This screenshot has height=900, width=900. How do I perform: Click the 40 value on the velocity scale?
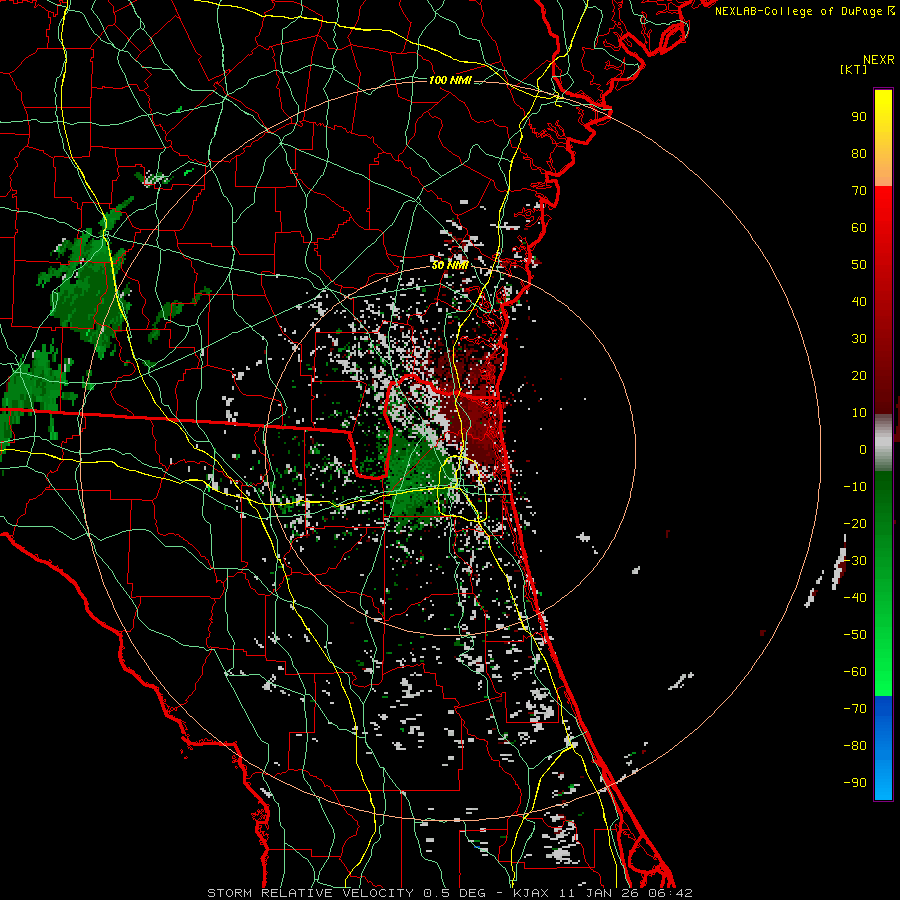tap(859, 301)
